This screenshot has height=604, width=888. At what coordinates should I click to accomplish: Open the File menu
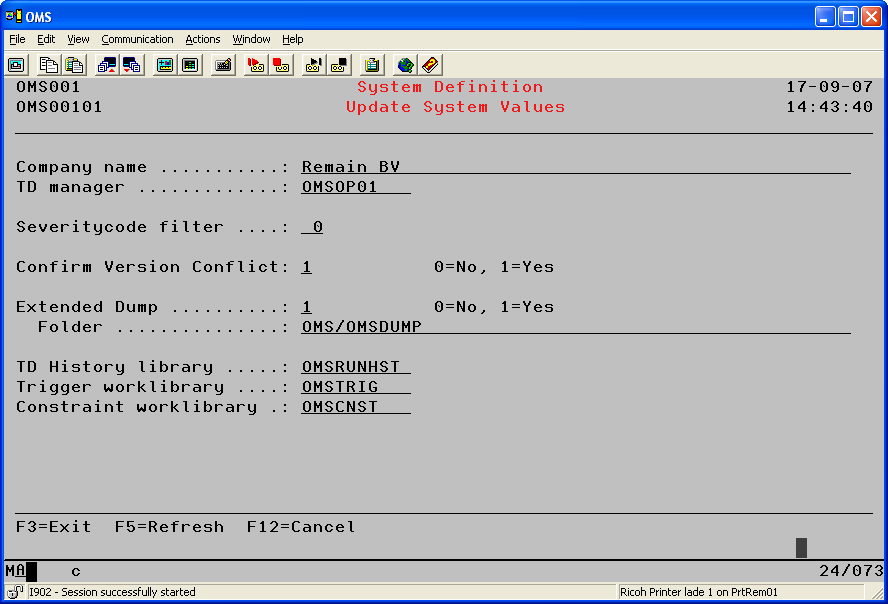[18, 39]
